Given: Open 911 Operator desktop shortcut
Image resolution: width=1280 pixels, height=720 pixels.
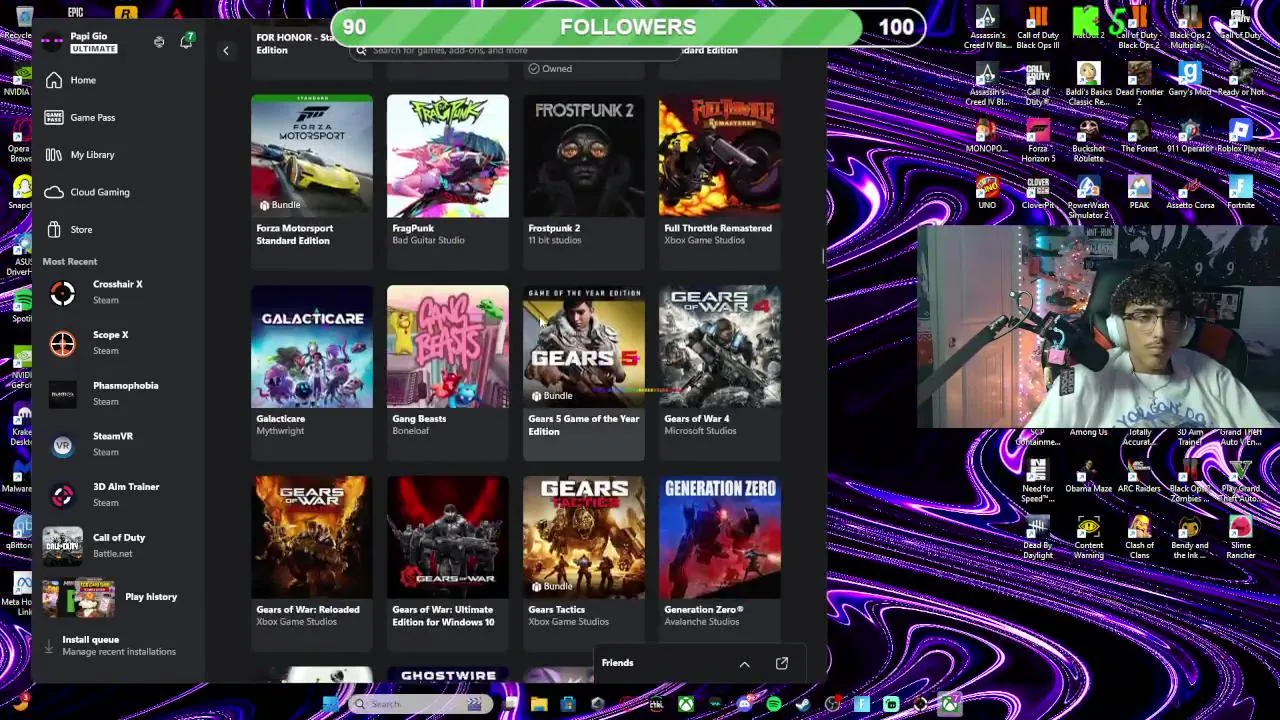Looking at the screenshot, I should pyautogui.click(x=1190, y=136).
